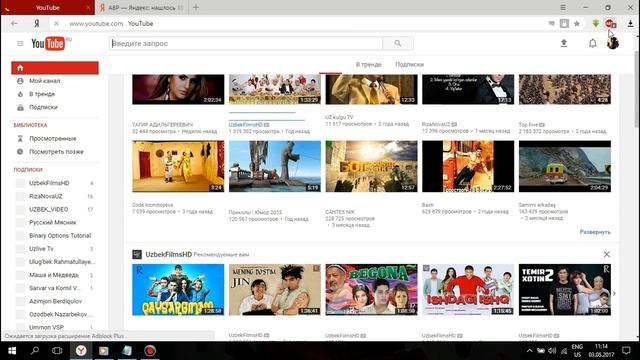The height and width of the screenshot is (360, 640).
Task: Play the Qaysargina film thumbnail
Action: pyautogui.click(x=178, y=289)
